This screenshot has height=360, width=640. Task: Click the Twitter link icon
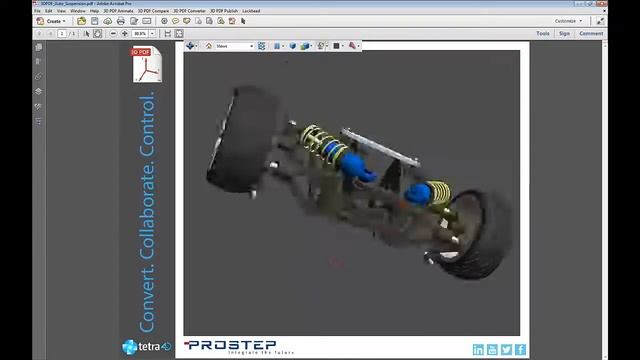(x=507, y=349)
